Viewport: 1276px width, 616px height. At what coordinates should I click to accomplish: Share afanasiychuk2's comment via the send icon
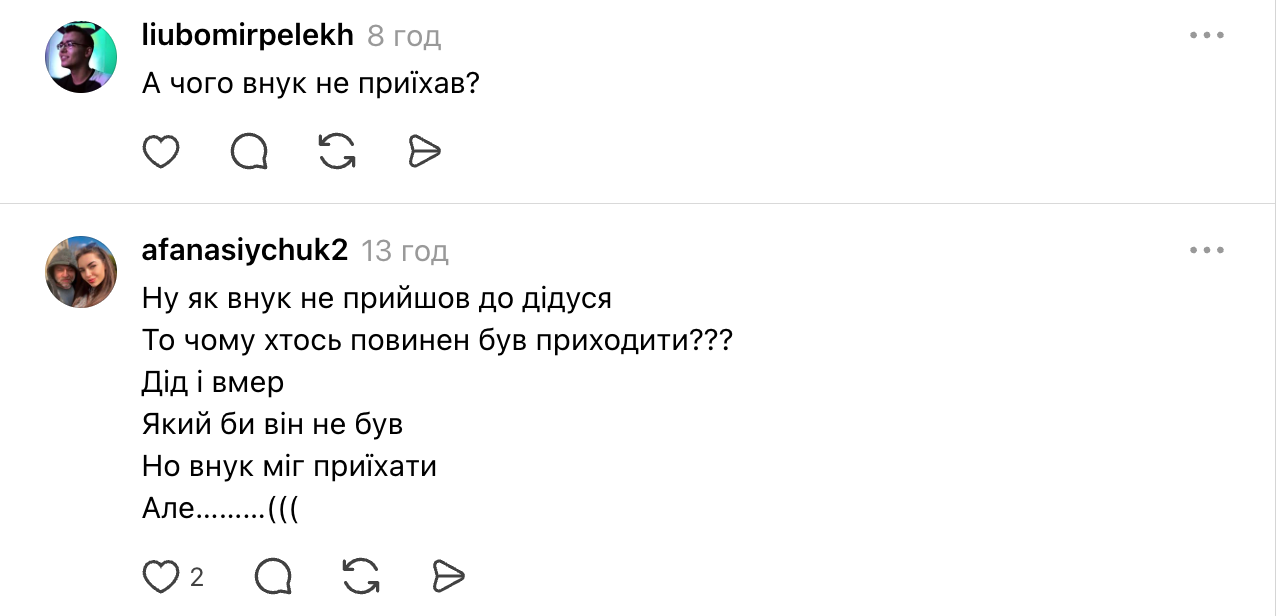(449, 576)
